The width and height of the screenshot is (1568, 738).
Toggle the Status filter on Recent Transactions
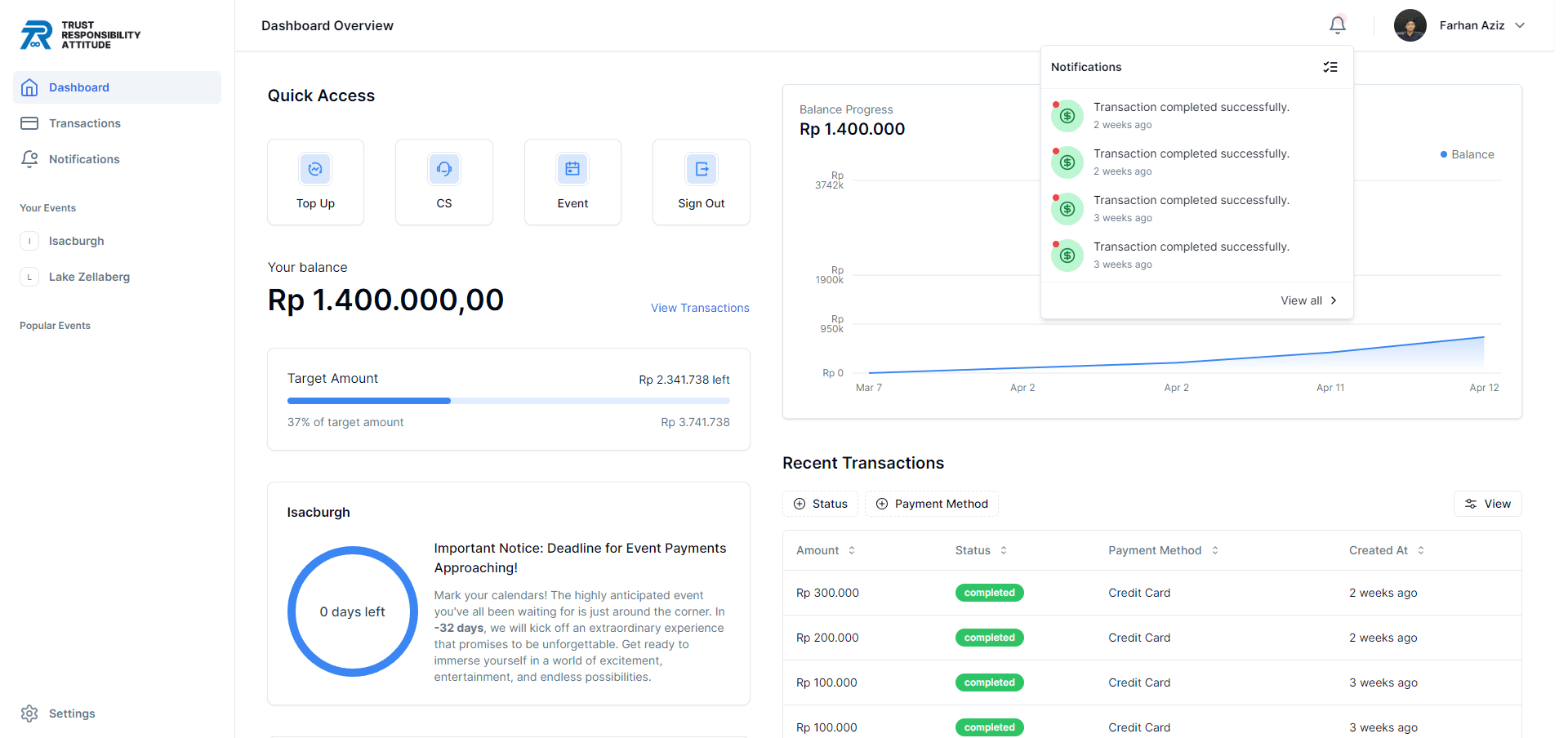tap(820, 504)
